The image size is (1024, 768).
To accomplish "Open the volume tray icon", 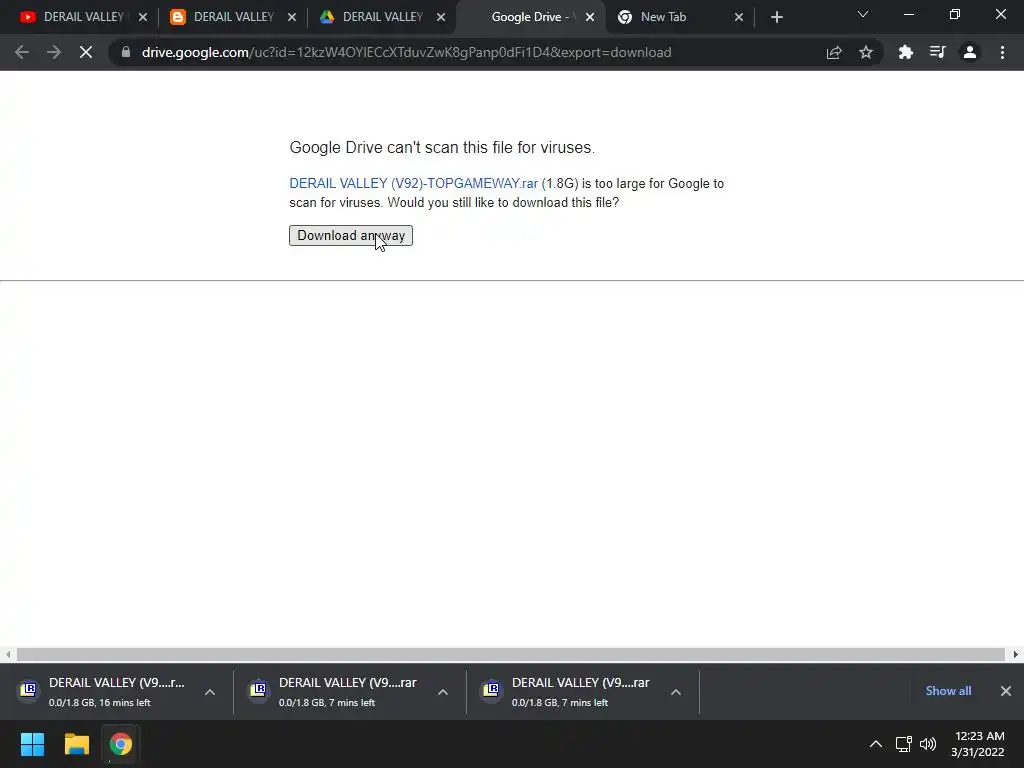I will pyautogui.click(x=928, y=744).
